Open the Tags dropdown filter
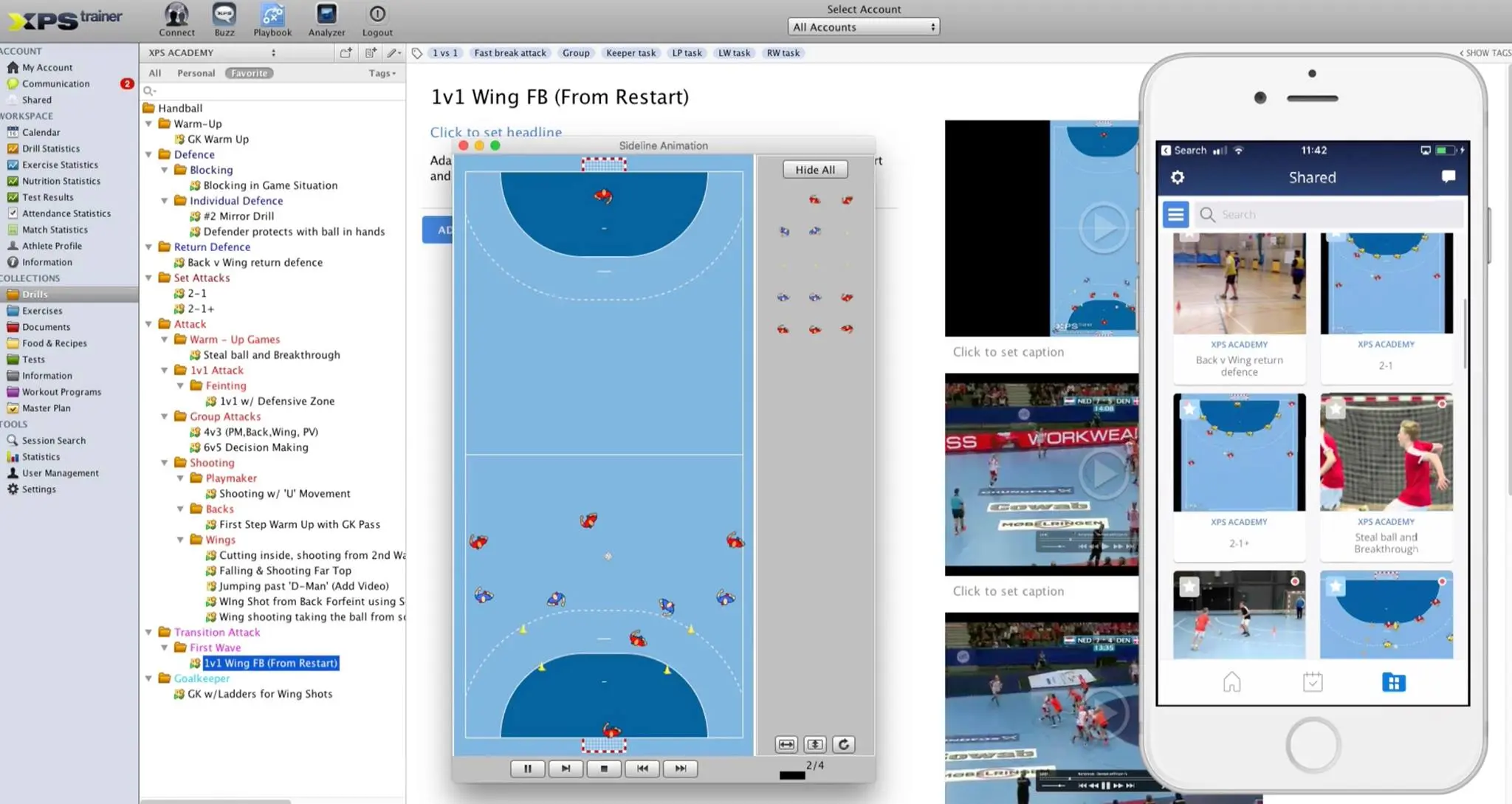The width and height of the screenshot is (1512, 804). (382, 73)
